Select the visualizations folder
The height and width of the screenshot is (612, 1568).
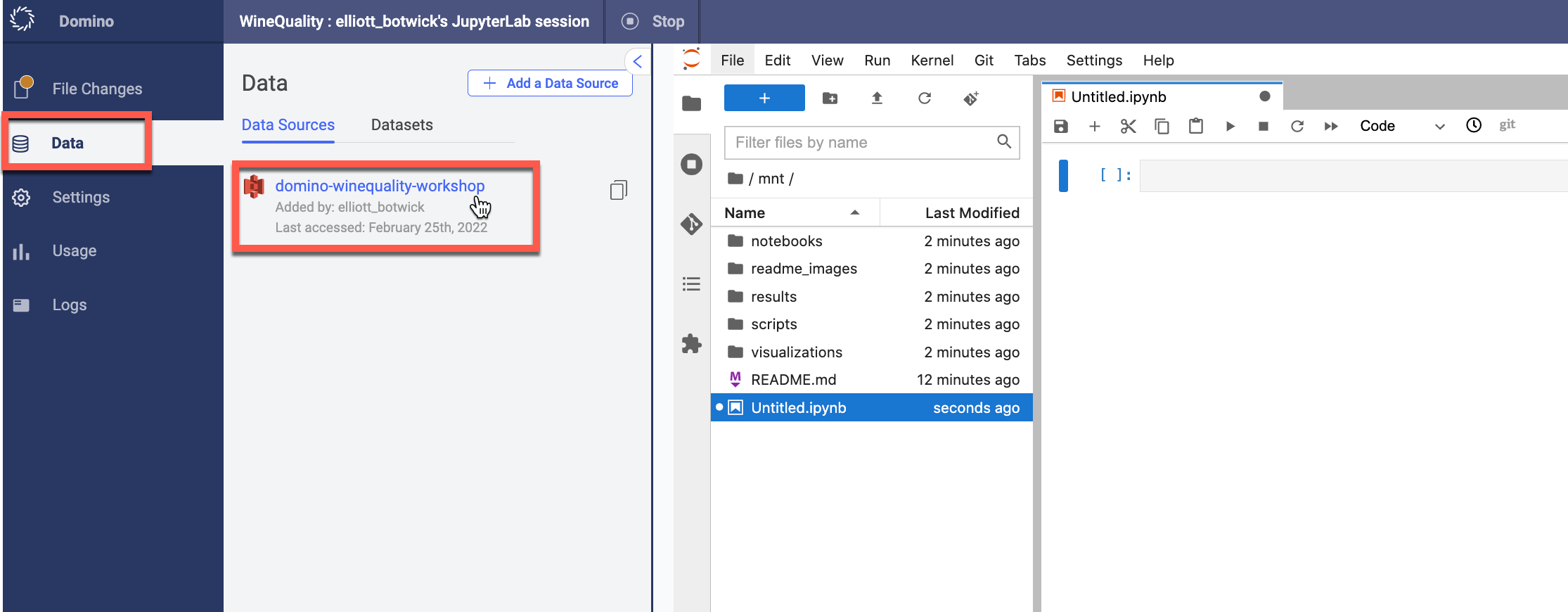[x=872, y=352]
